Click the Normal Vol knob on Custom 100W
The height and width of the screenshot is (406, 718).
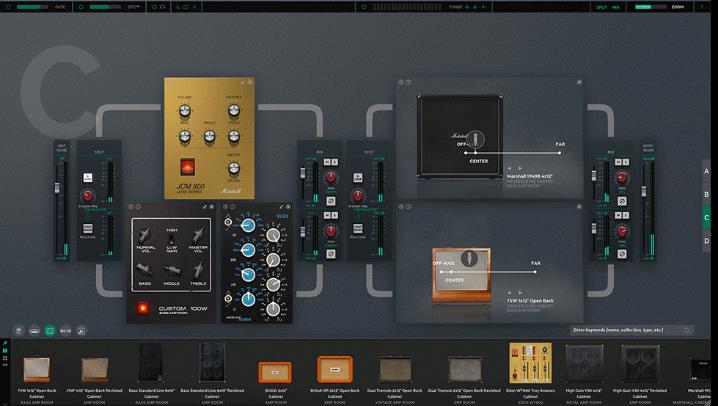[x=145, y=235]
